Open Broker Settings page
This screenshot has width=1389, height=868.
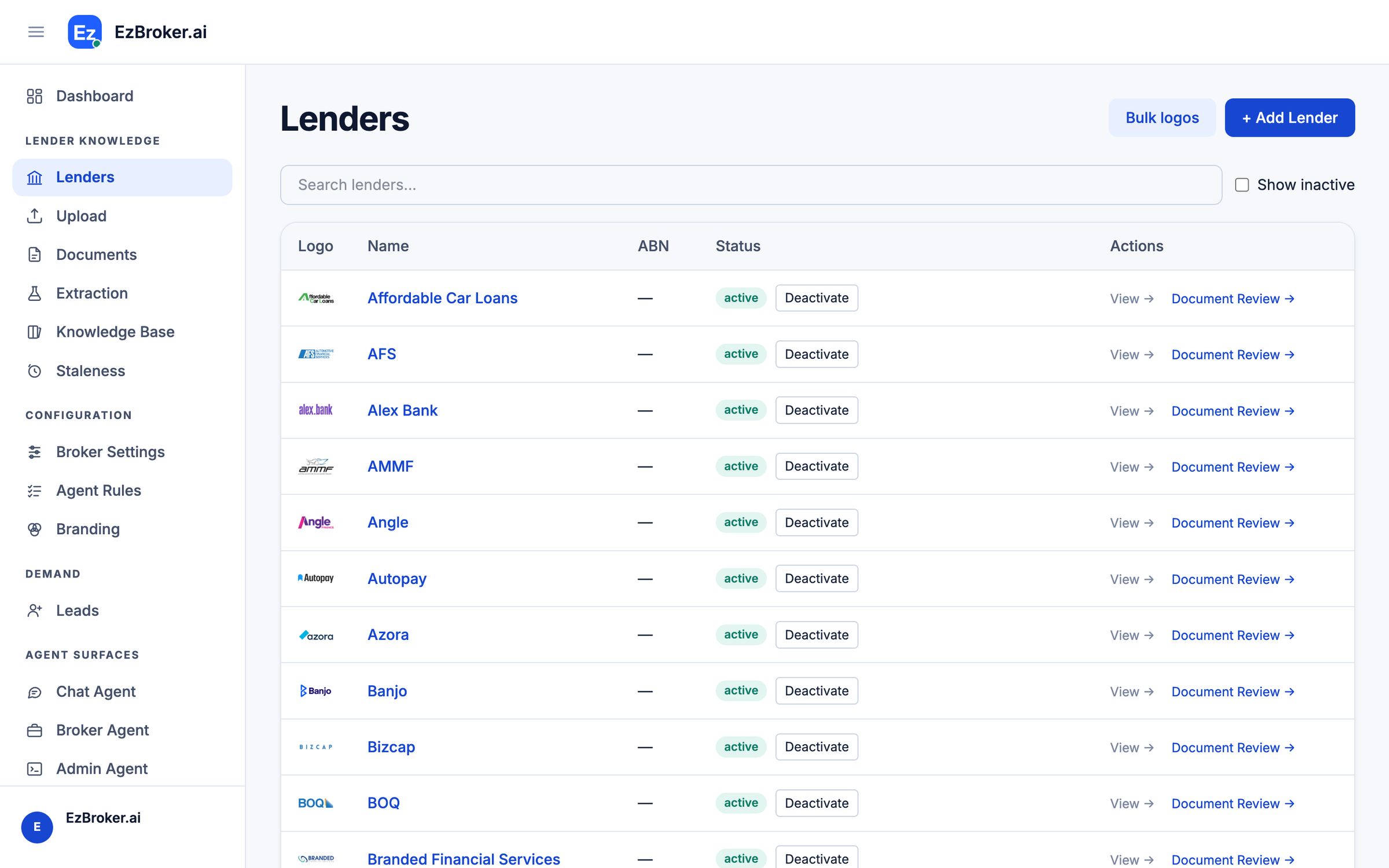click(122, 452)
